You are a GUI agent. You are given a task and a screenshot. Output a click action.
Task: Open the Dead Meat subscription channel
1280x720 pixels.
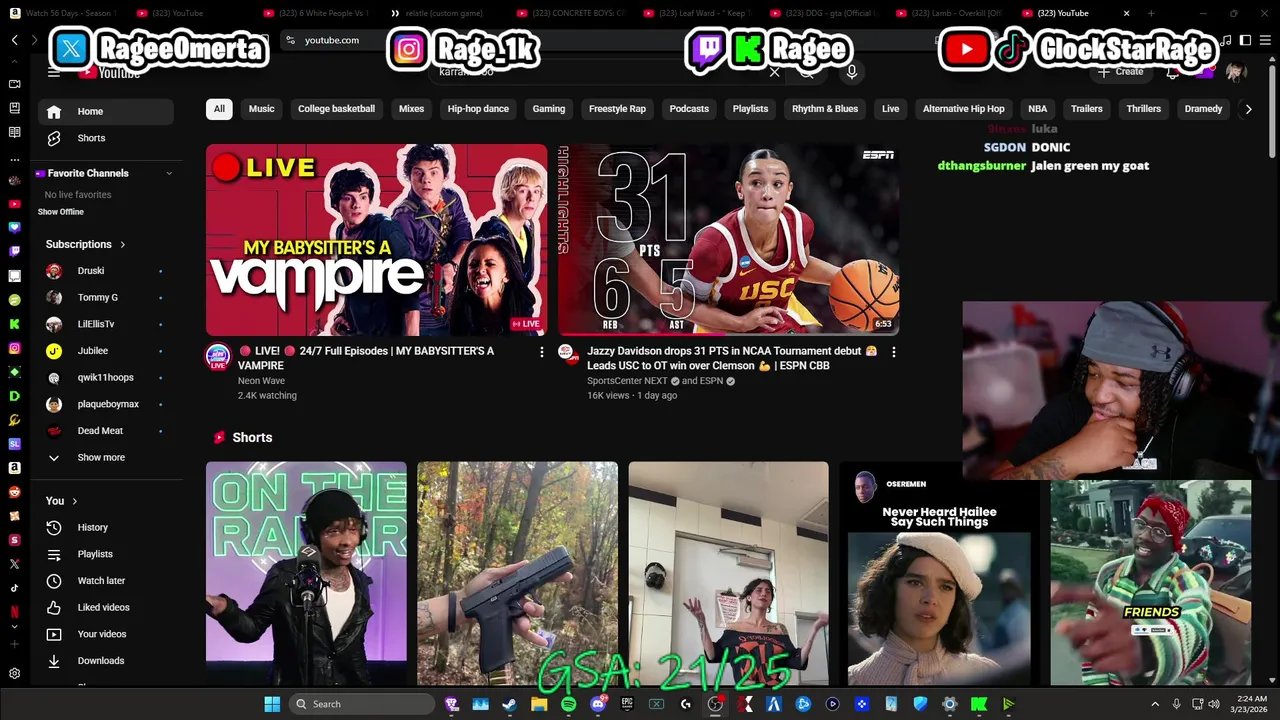point(105,431)
